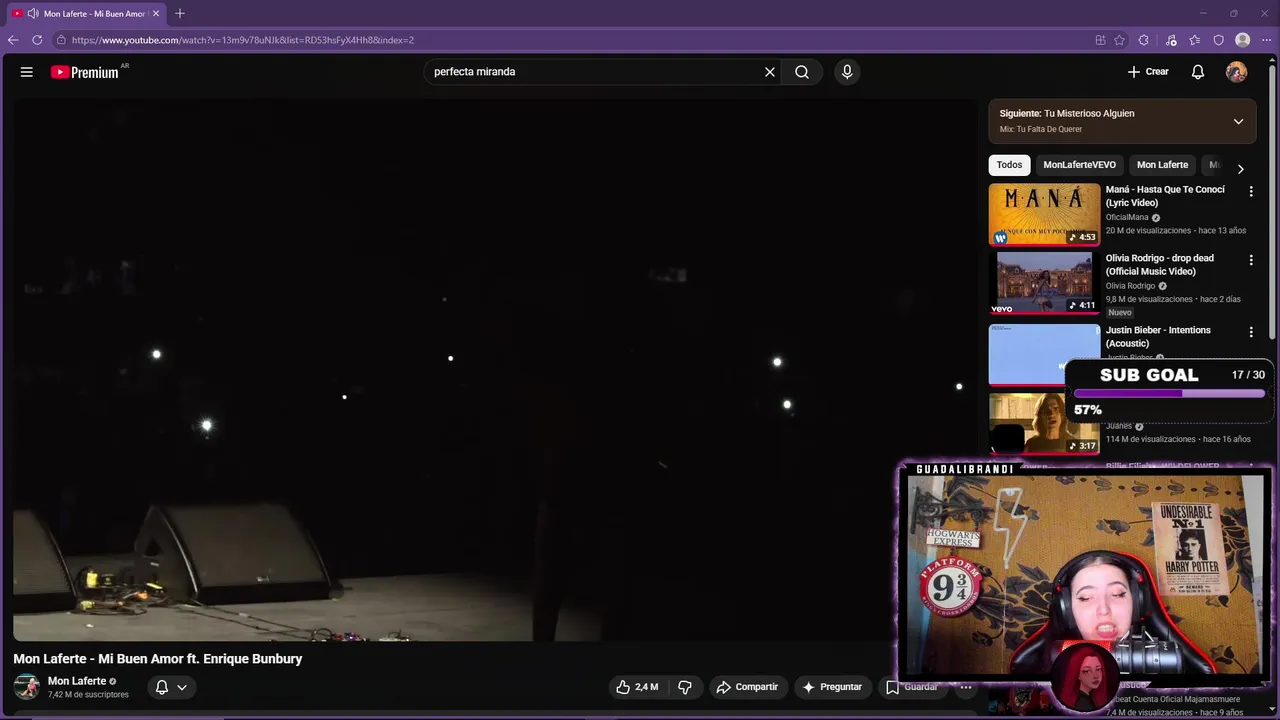
Task: Save the video with Guardar
Action: 911,687
